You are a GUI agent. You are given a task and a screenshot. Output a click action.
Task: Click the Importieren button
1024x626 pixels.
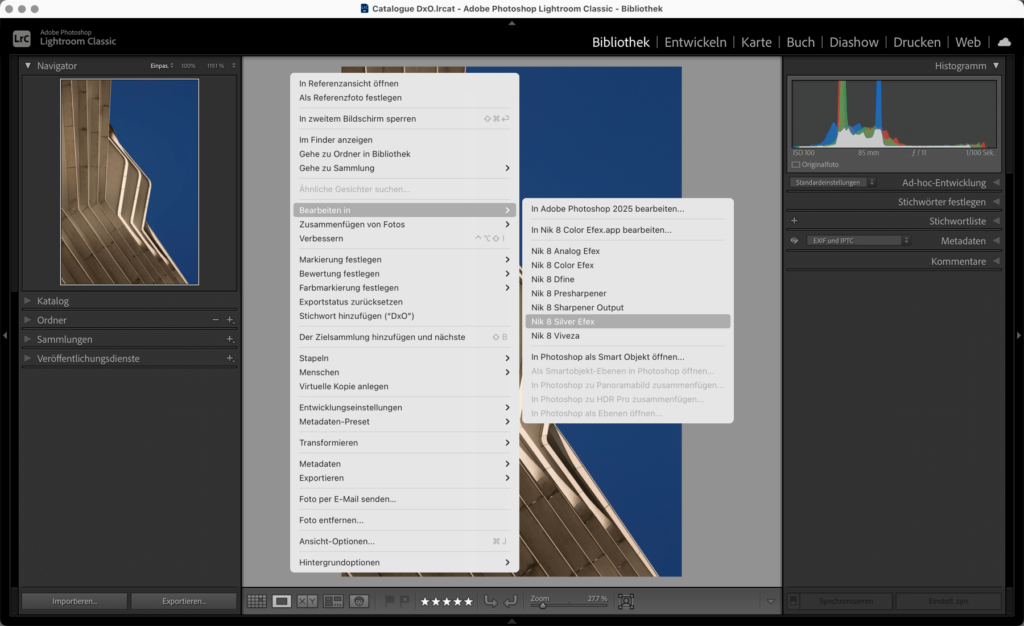pyautogui.click(x=74, y=601)
